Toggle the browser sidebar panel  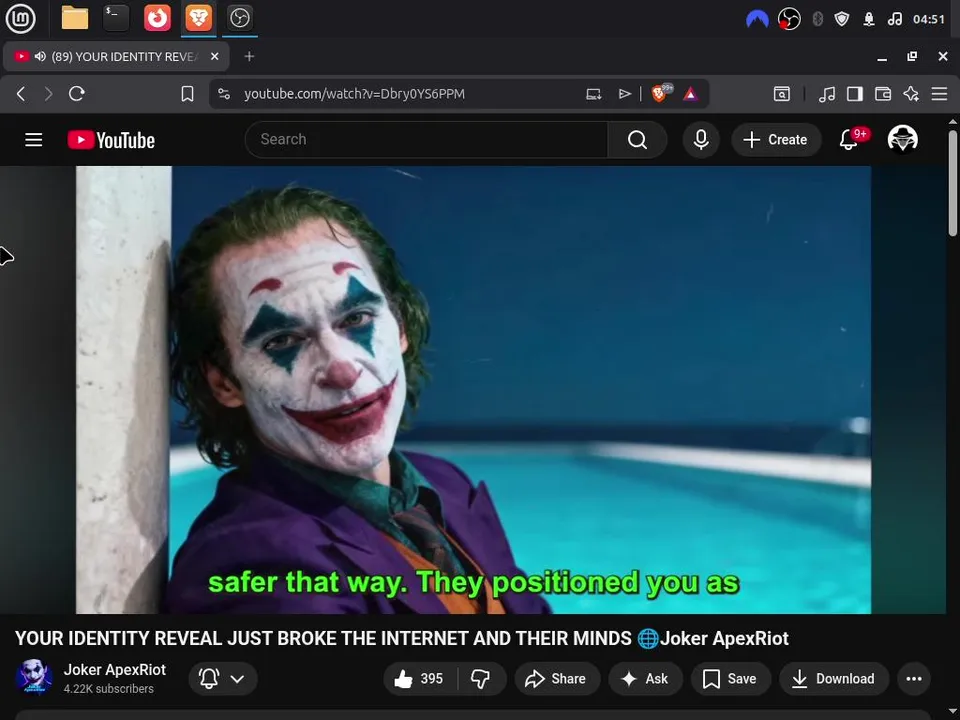855,94
